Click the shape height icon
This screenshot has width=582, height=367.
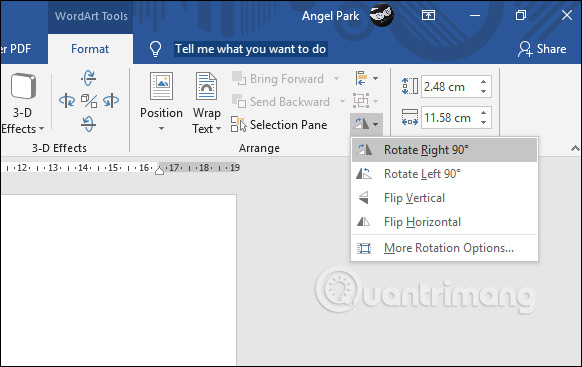[x=410, y=86]
